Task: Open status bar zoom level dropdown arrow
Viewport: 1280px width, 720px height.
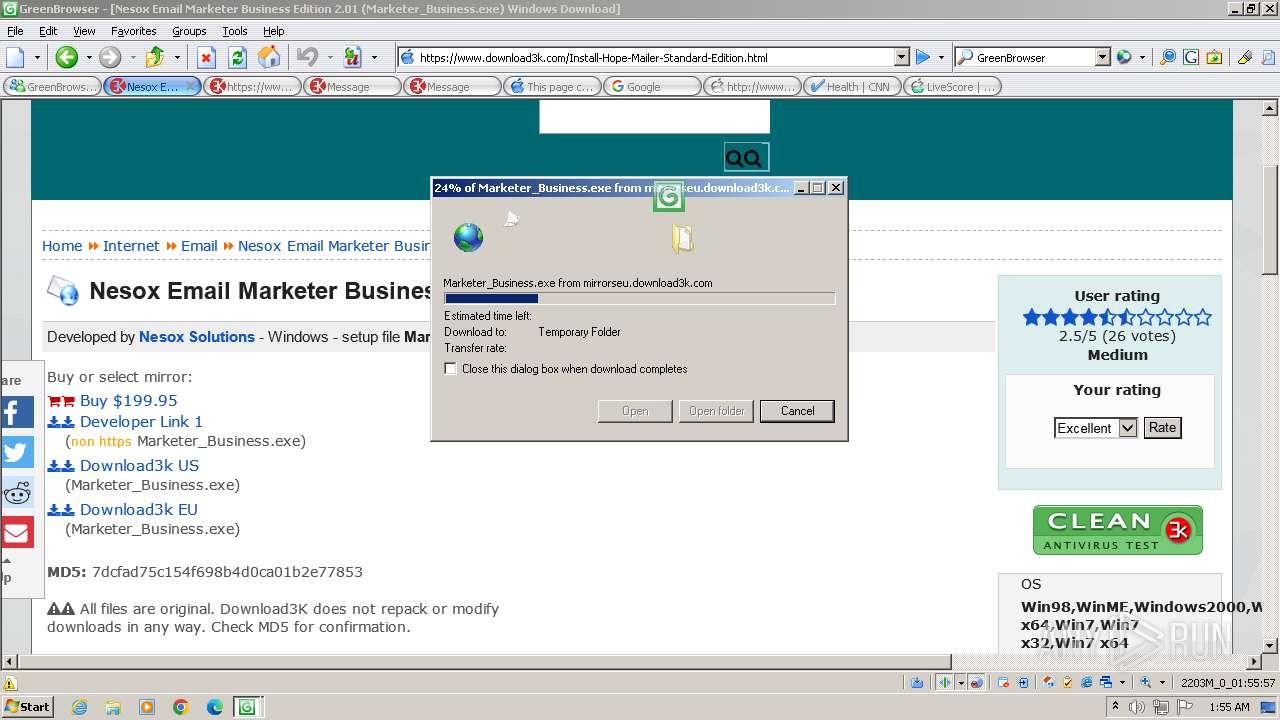Action: point(1162,682)
